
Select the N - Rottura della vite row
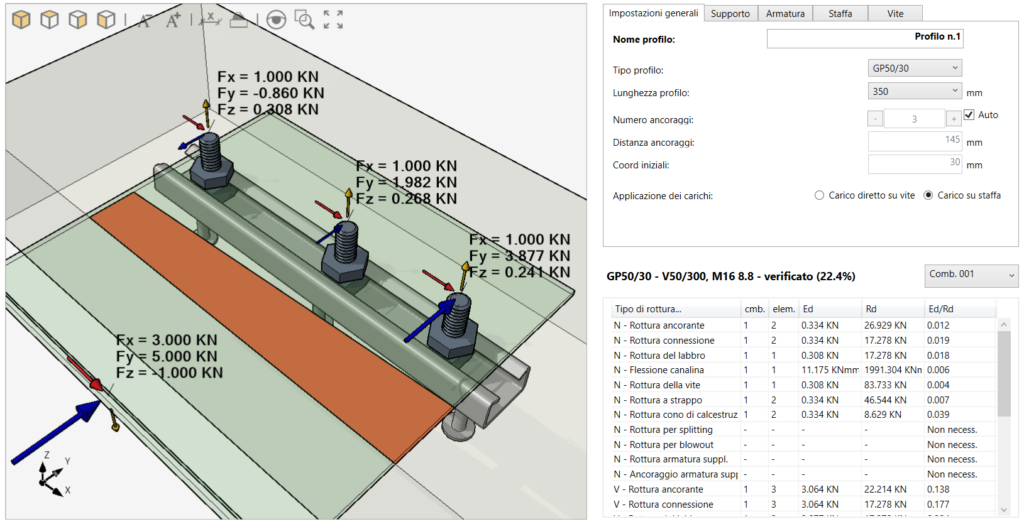[803, 385]
